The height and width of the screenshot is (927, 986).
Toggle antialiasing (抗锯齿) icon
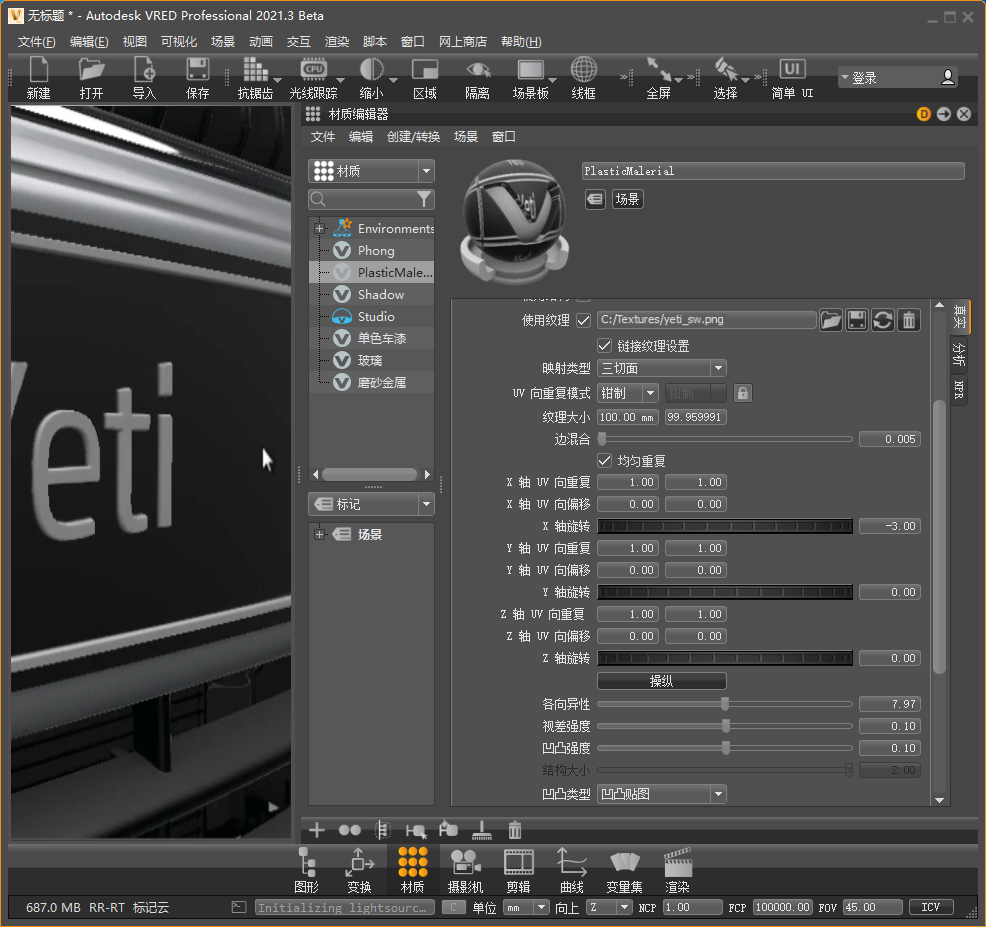[255, 78]
